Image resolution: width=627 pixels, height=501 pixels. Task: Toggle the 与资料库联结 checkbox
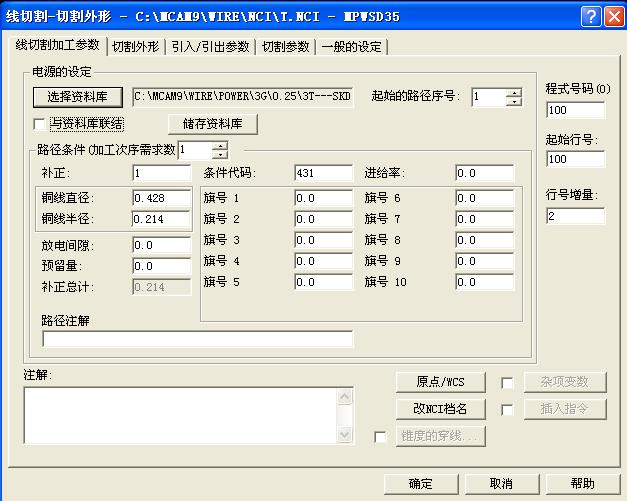tap(39, 124)
